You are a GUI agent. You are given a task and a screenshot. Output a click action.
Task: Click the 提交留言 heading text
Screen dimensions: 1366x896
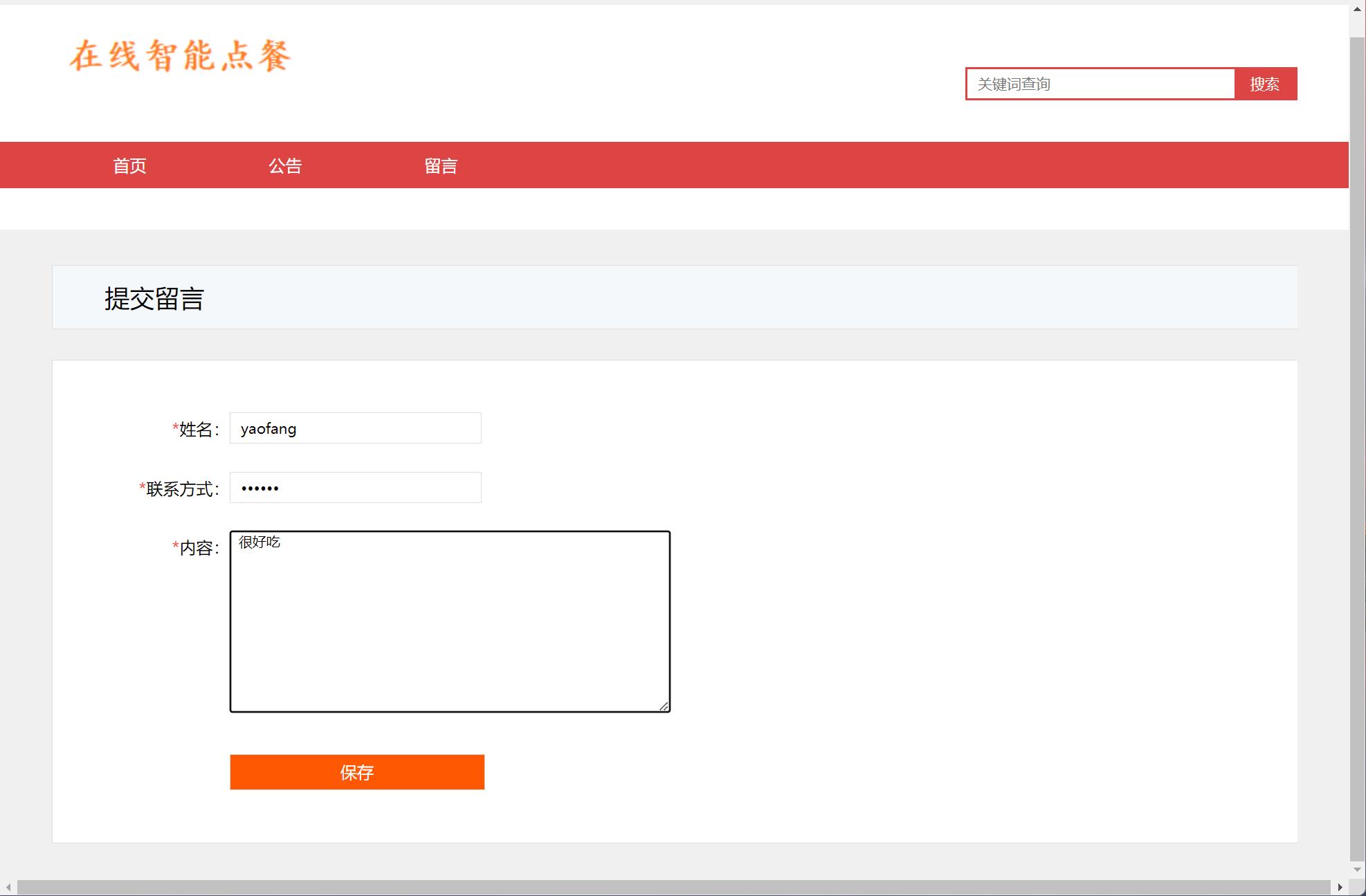(x=154, y=299)
